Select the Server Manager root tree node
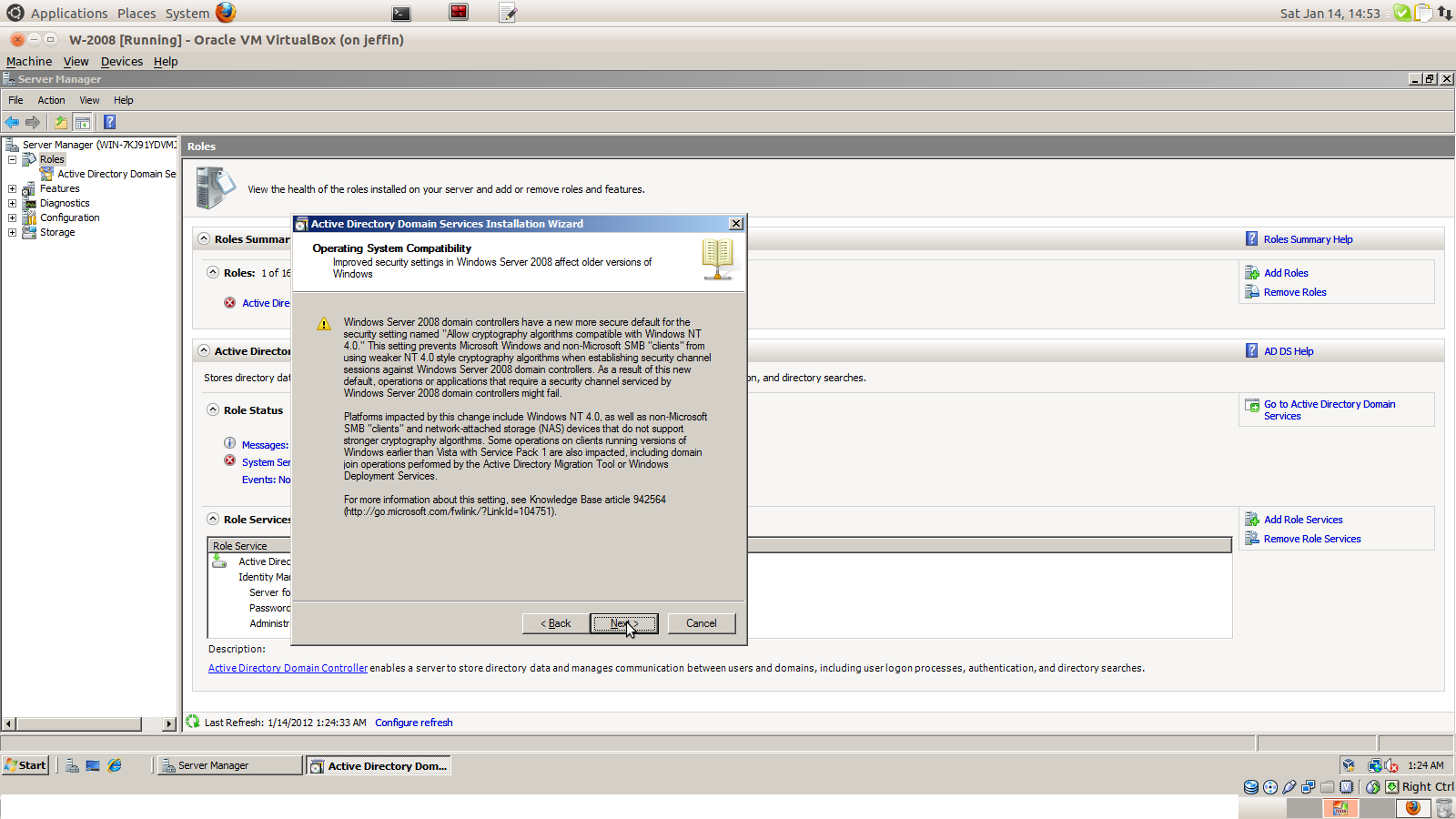Viewport: 1456px width, 819px height. tap(98, 145)
